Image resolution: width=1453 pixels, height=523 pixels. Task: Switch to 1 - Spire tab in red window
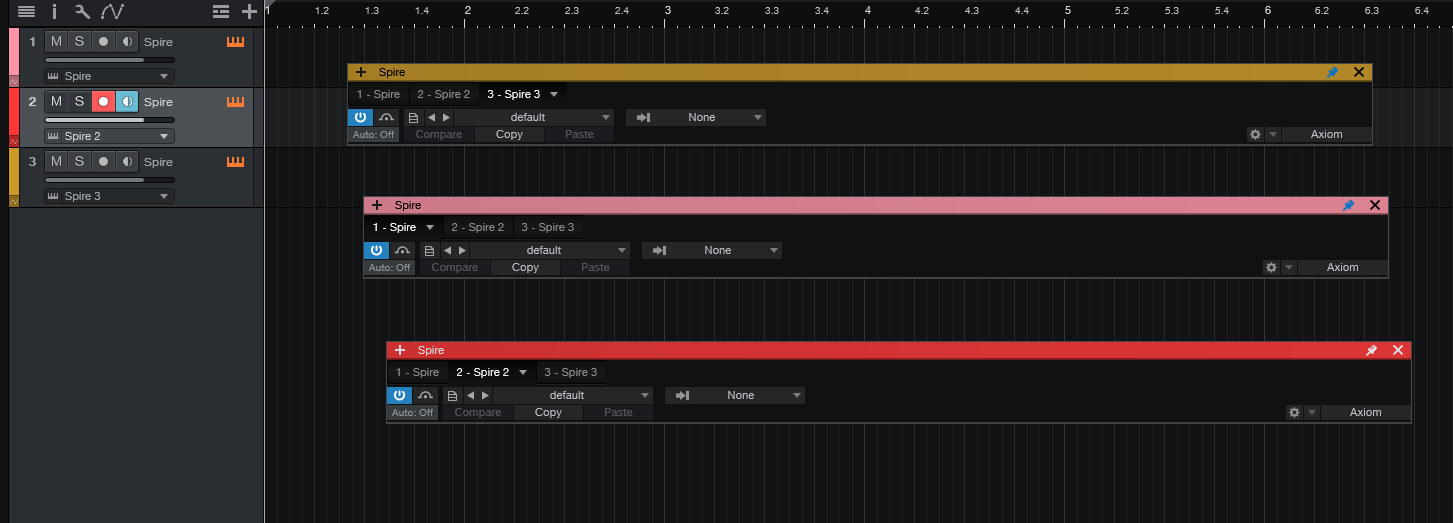(x=417, y=372)
